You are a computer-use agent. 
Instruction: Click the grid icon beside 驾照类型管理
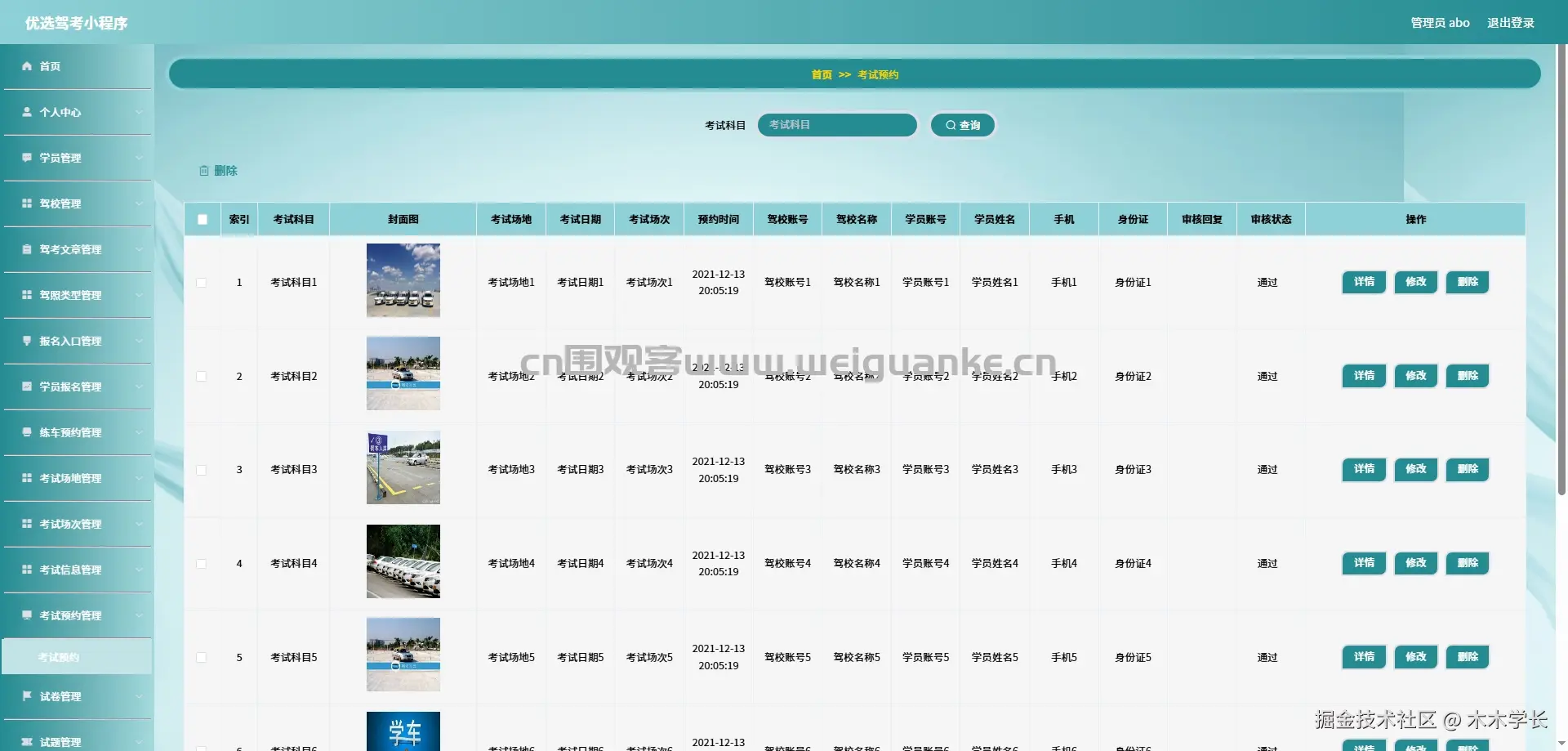(27, 295)
